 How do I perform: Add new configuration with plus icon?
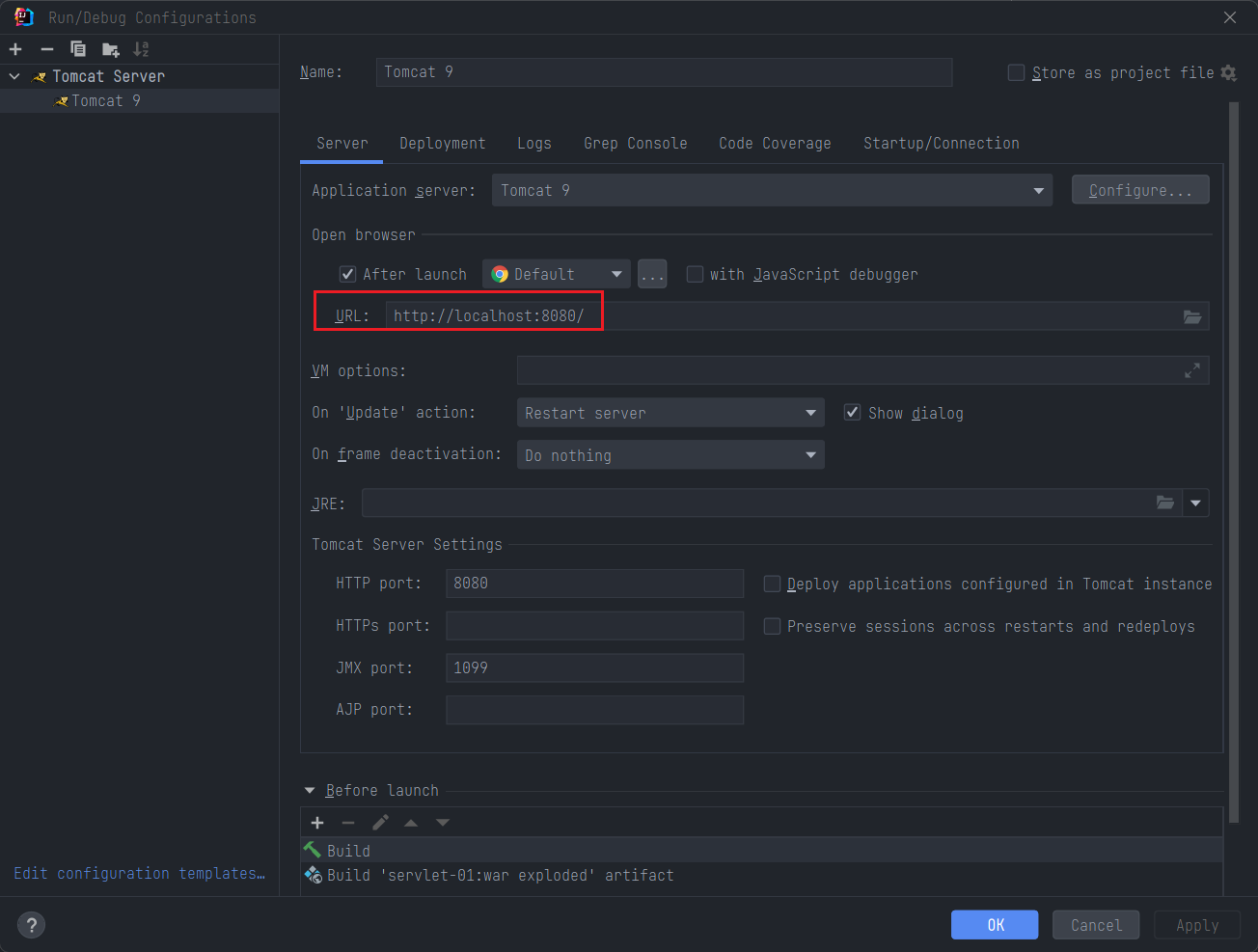(x=15, y=49)
